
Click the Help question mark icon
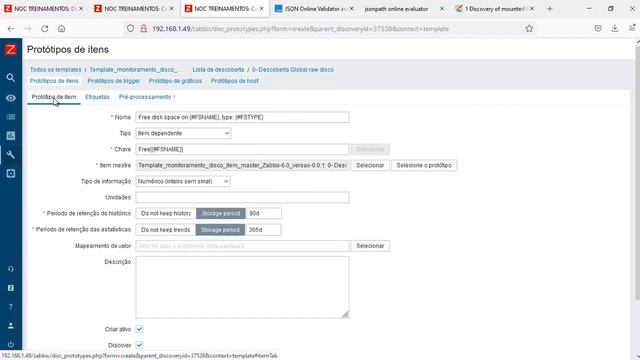tap(11, 307)
